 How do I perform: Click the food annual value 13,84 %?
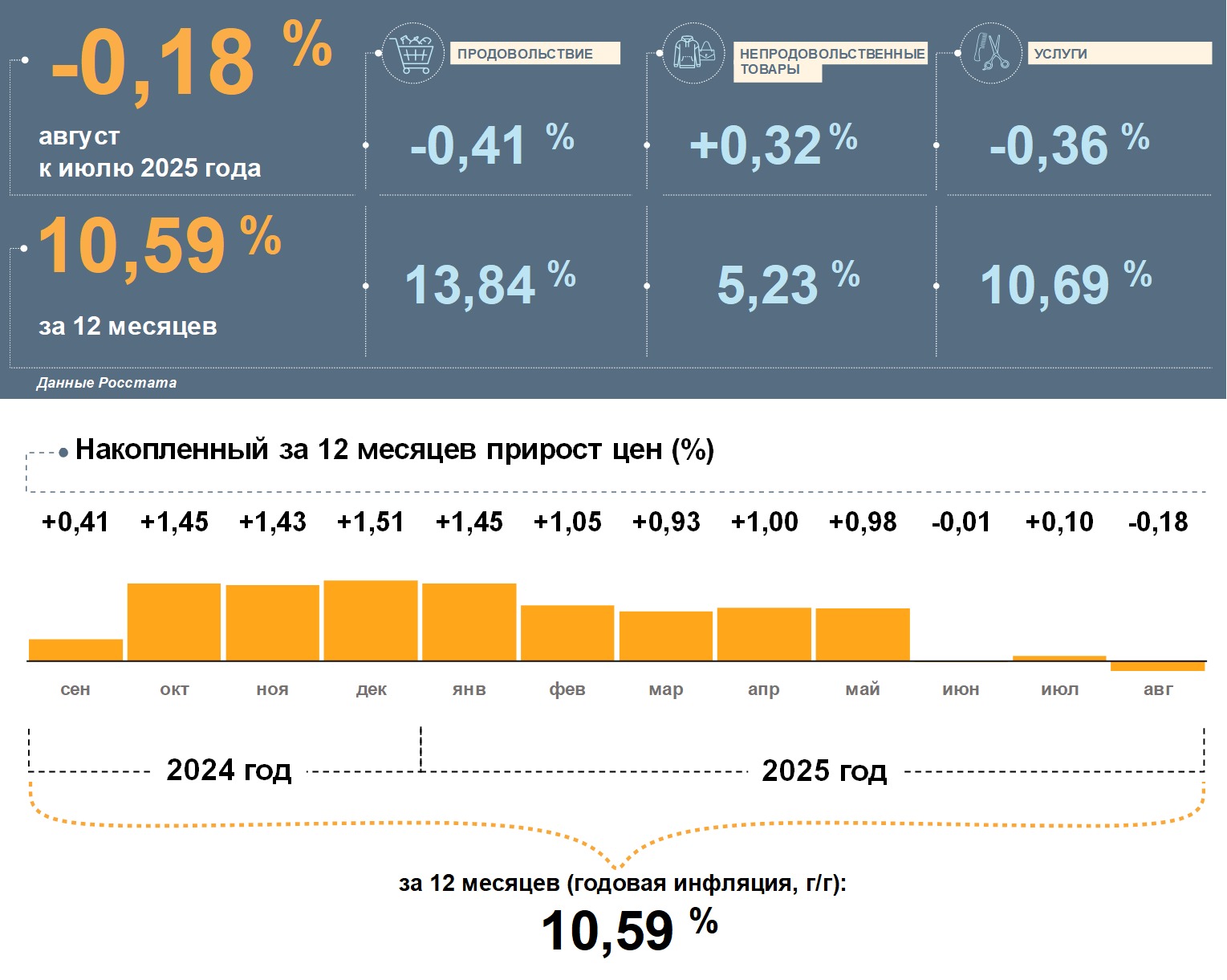[490, 285]
